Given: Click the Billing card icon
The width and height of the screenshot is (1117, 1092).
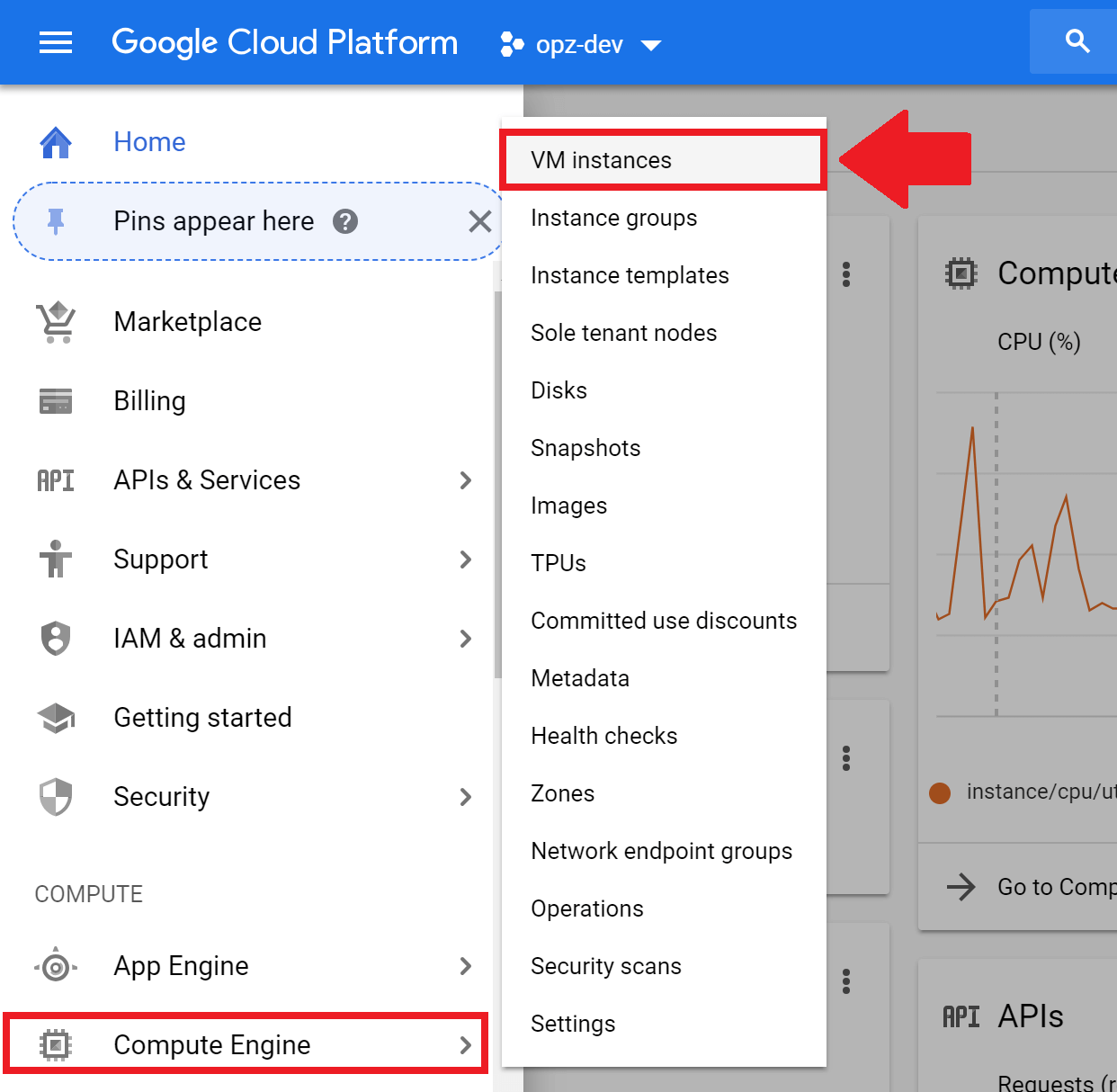Looking at the screenshot, I should coord(56,401).
